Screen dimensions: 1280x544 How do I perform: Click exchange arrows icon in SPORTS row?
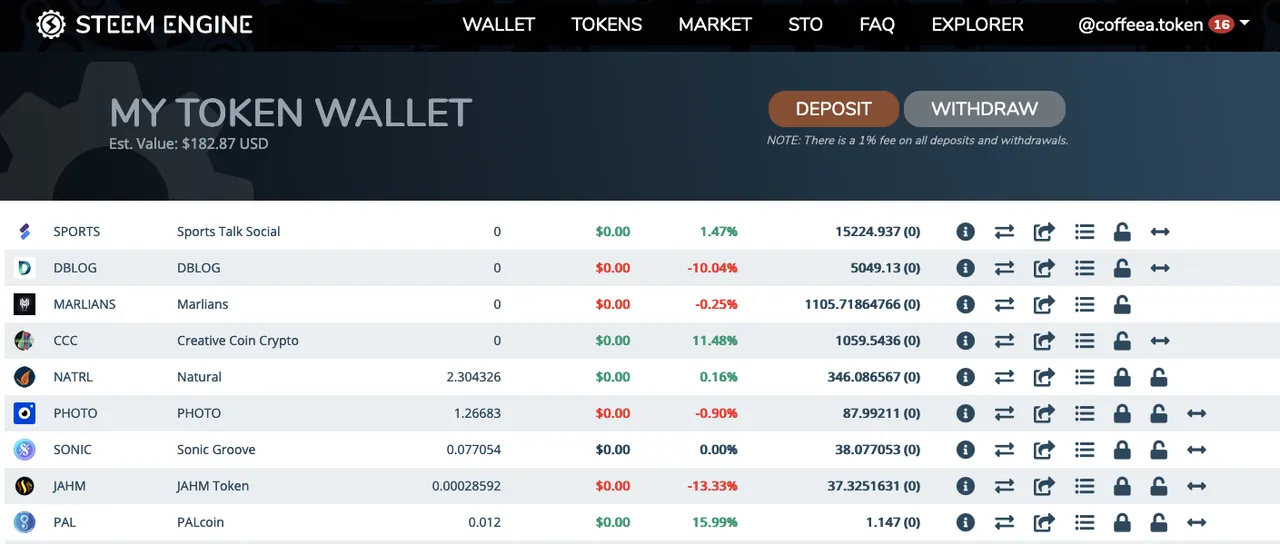[x=1004, y=232]
